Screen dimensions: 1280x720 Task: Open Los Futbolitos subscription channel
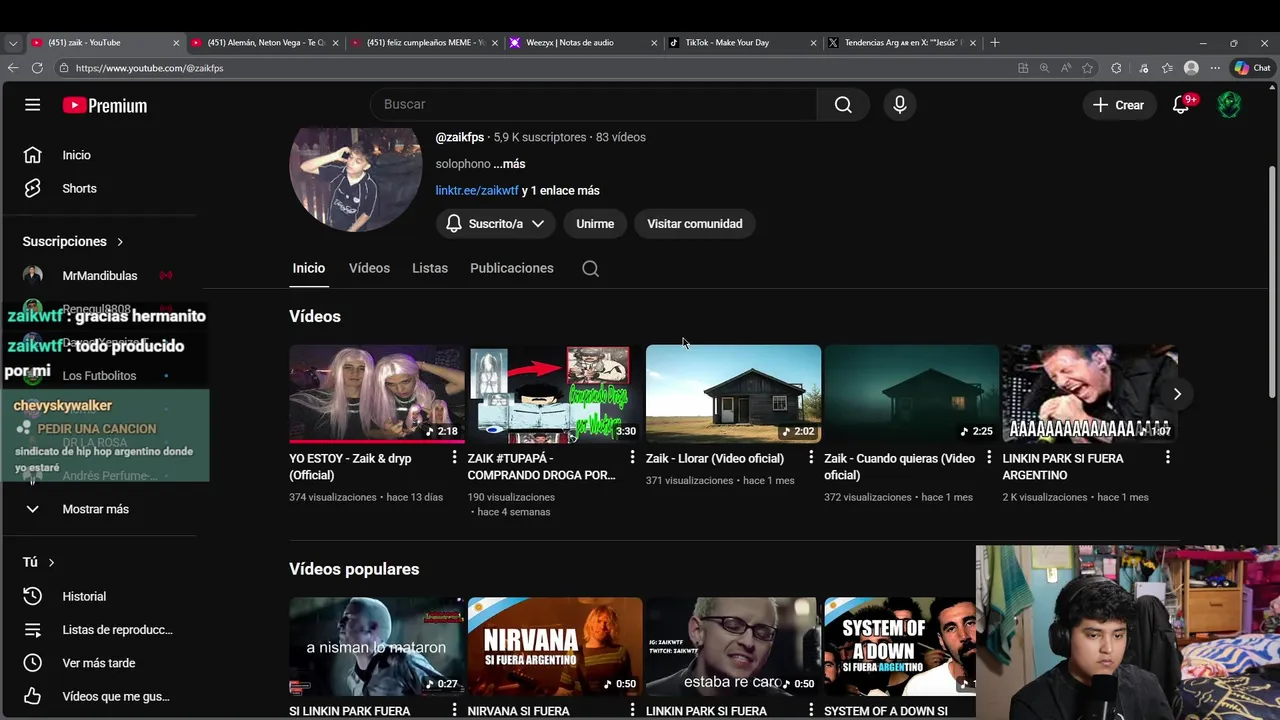point(99,376)
